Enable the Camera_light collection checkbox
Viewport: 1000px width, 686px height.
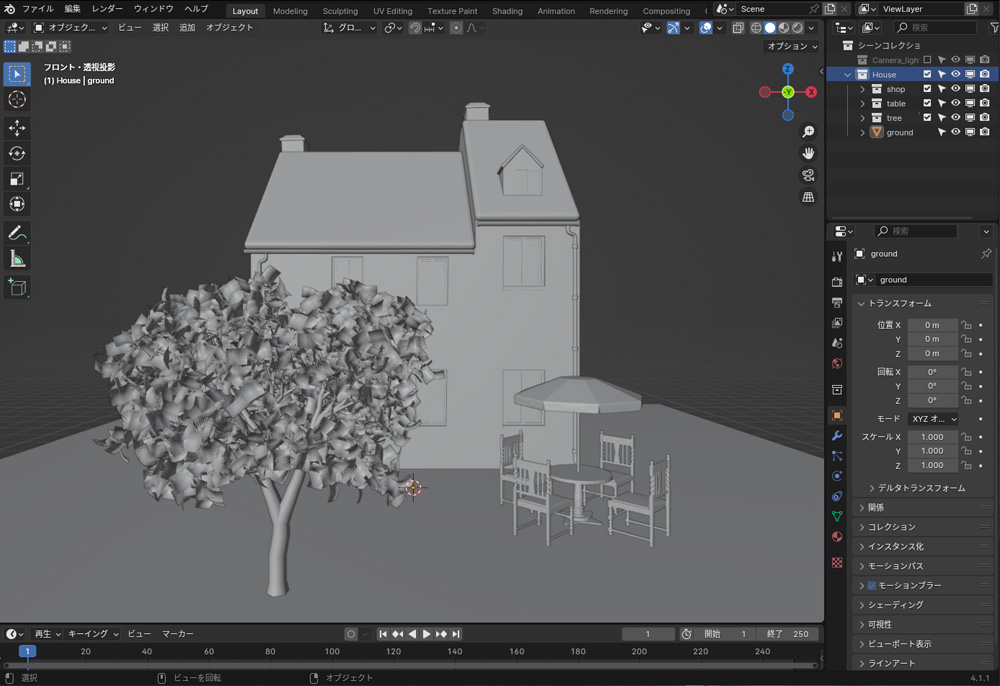pos(927,60)
